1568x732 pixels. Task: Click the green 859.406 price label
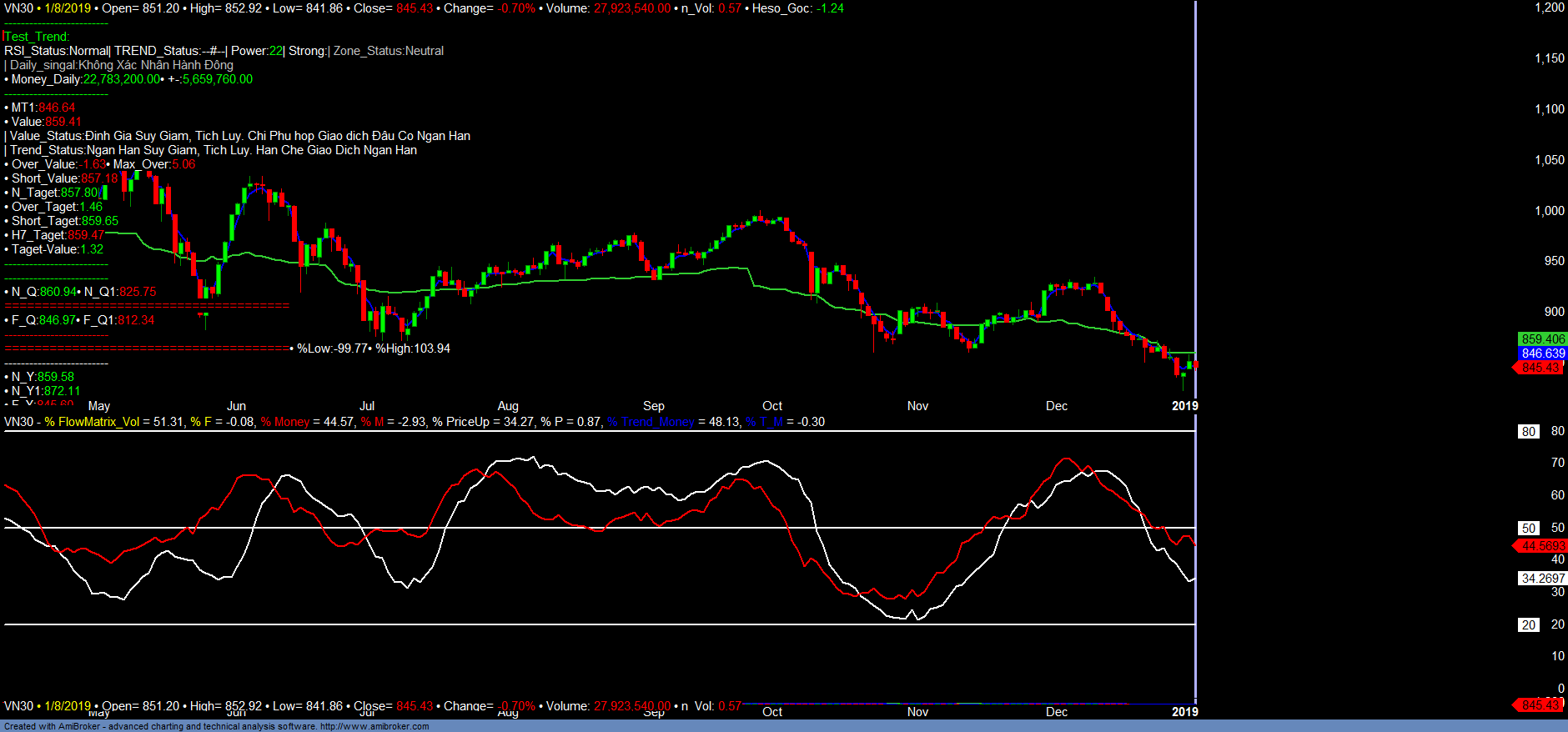(1542, 339)
